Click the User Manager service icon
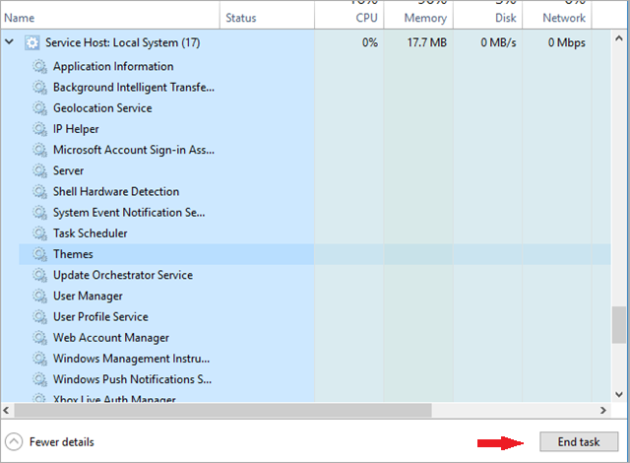Screen dimensions: 630x463 pos(39,296)
